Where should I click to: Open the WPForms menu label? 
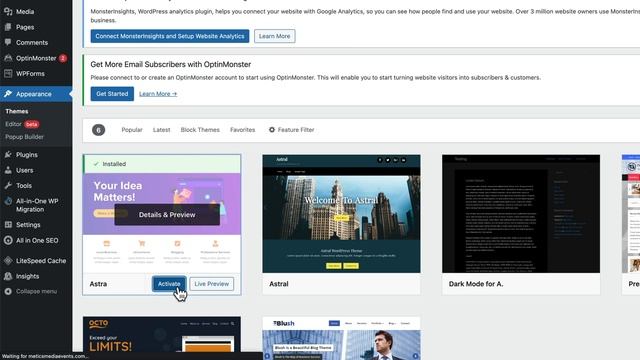click(30, 73)
